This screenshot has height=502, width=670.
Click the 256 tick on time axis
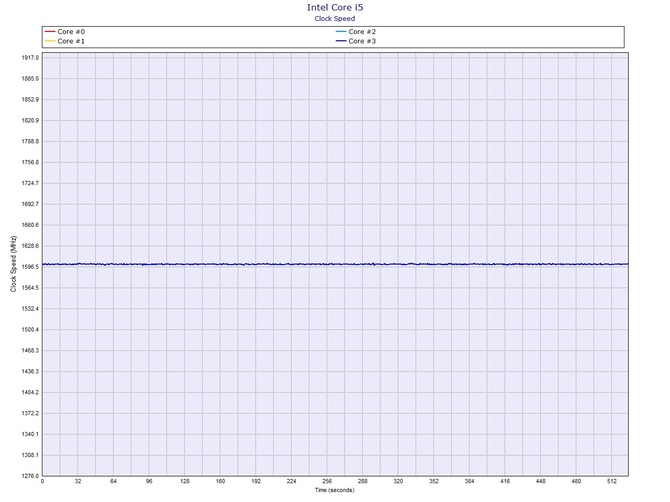pos(327,481)
